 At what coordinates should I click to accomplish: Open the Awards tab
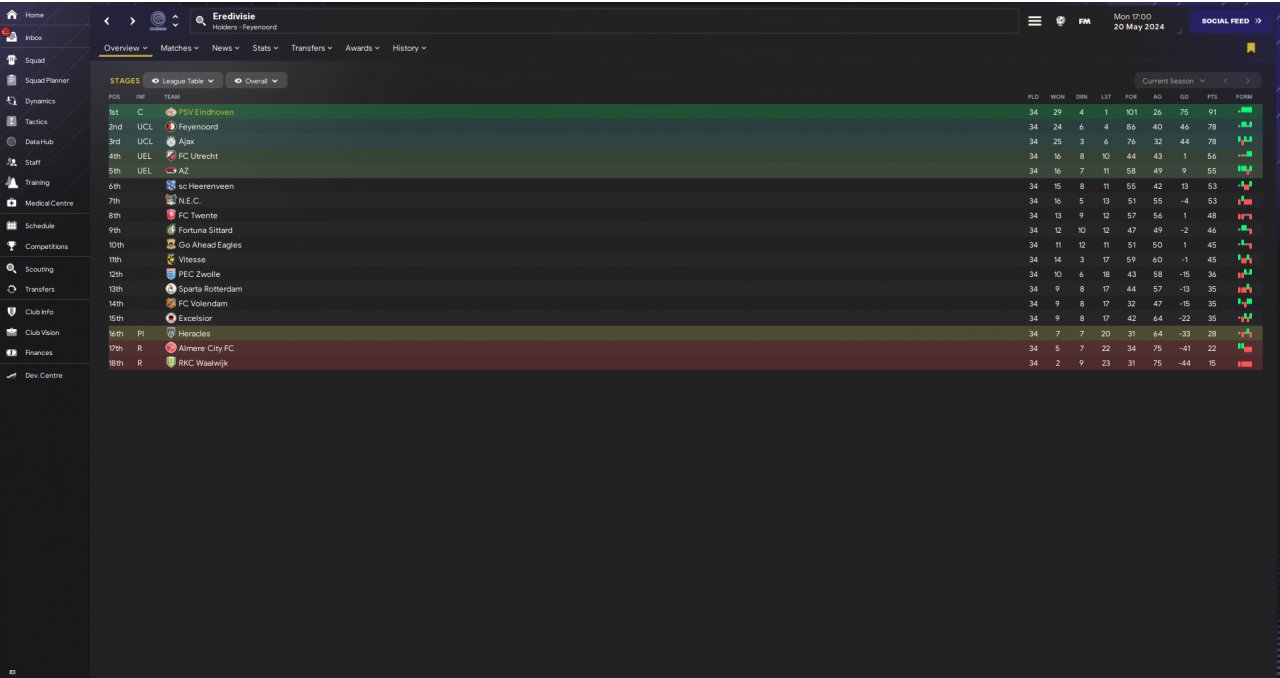[x=362, y=48]
